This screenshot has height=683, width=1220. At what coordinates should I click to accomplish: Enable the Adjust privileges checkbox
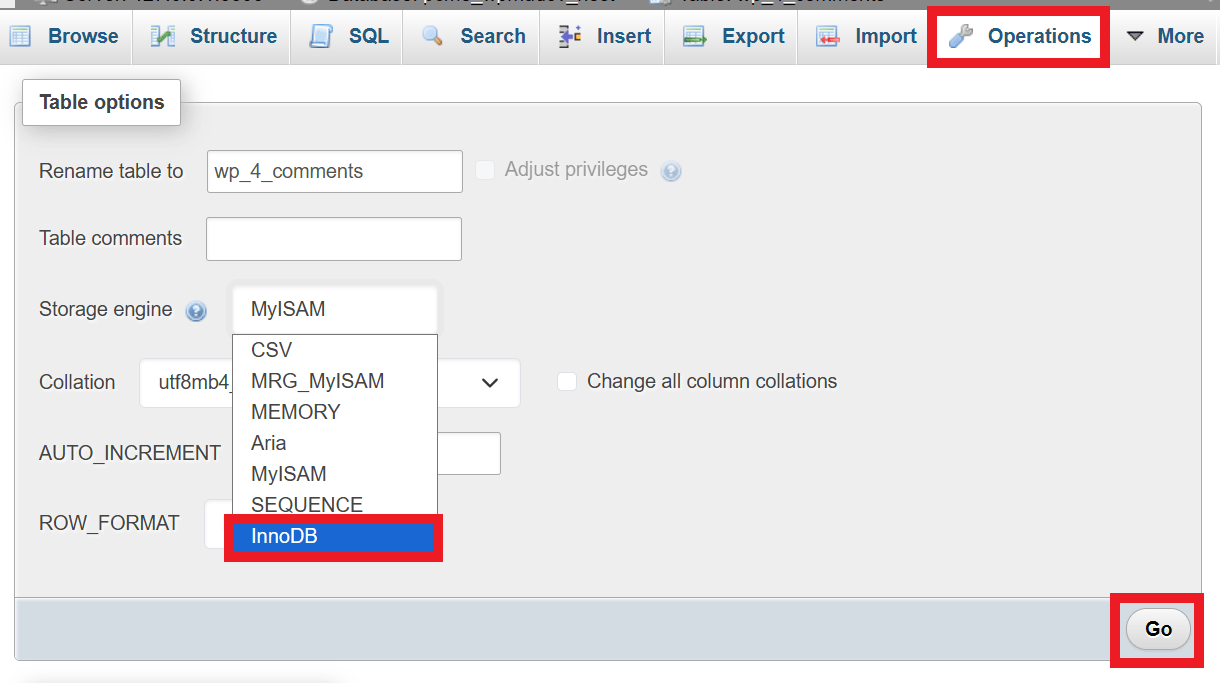pos(485,170)
